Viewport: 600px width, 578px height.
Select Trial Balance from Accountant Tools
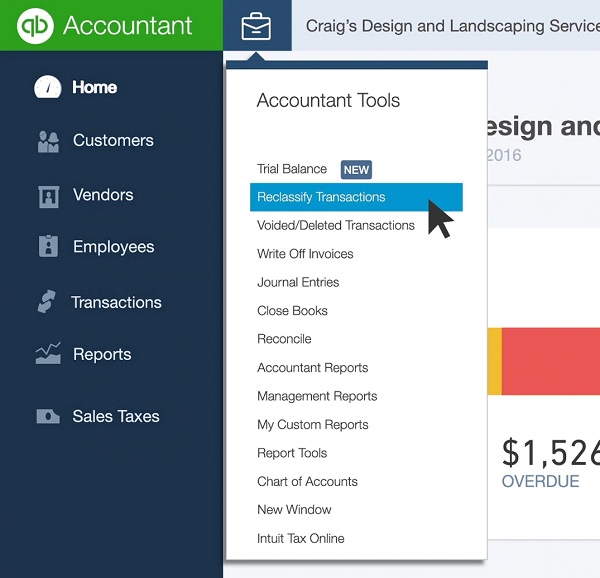292,169
